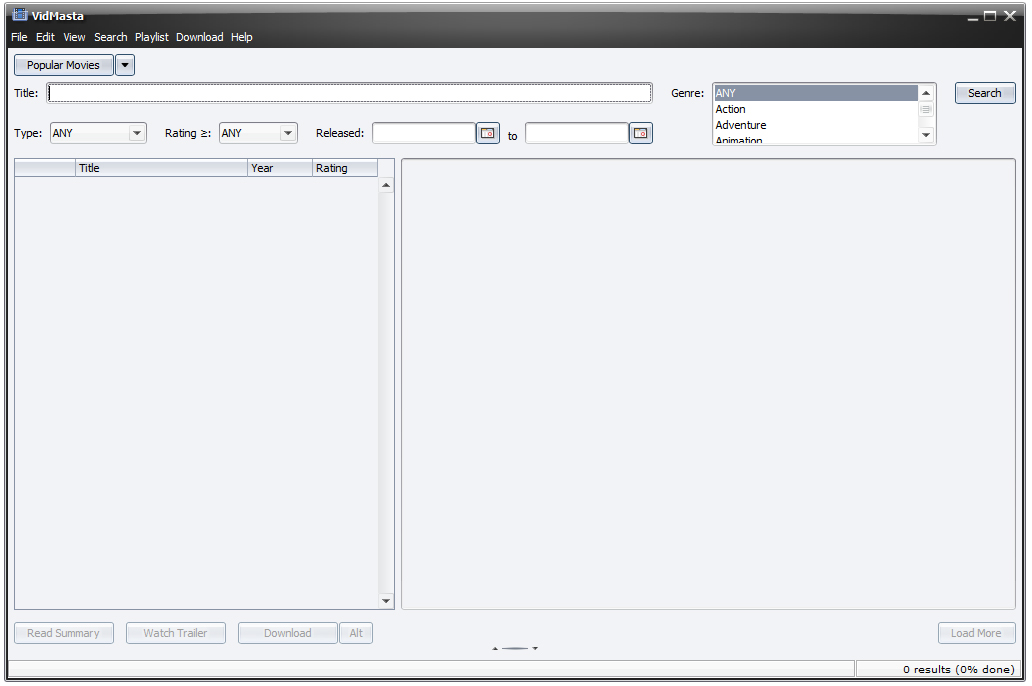Select Action in the Genre list
Viewport: 1032px width, 686px height.
(x=731, y=109)
